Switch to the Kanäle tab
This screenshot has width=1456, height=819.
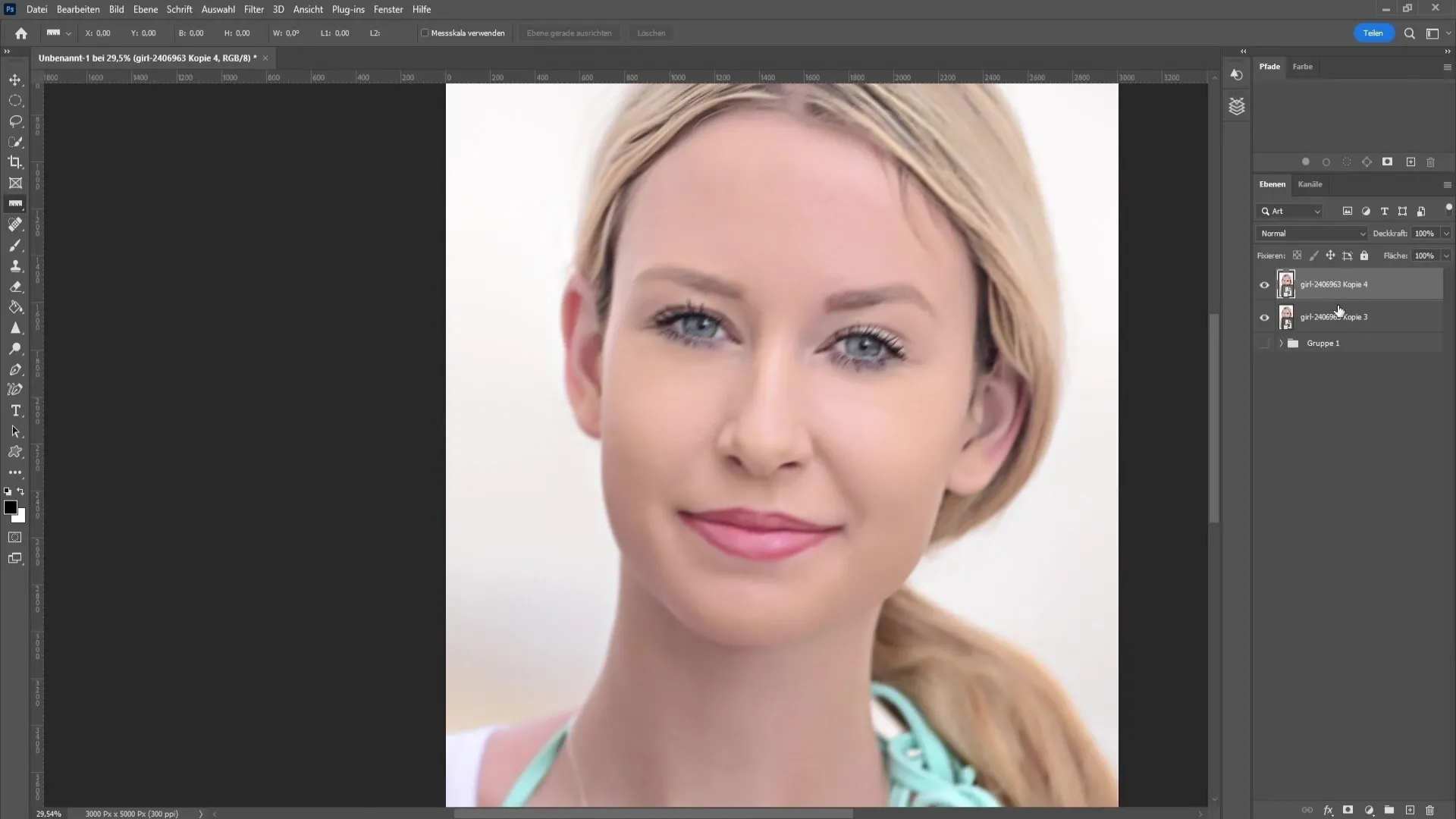click(1310, 184)
